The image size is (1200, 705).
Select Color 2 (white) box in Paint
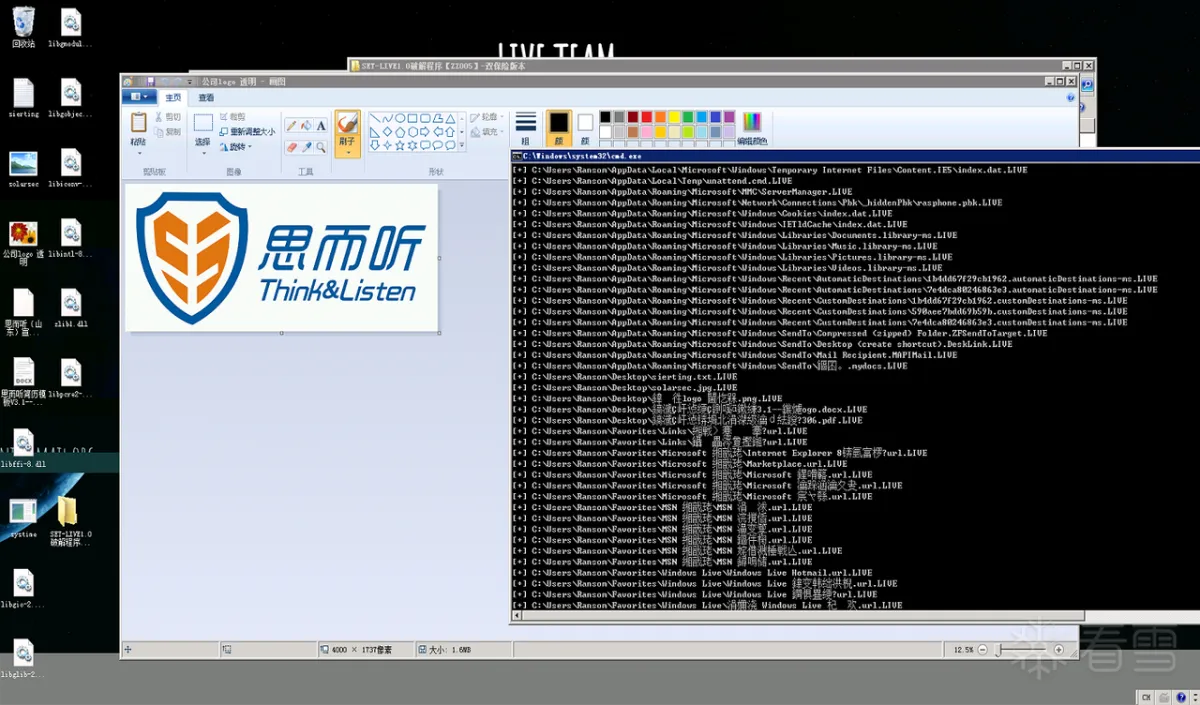point(585,122)
